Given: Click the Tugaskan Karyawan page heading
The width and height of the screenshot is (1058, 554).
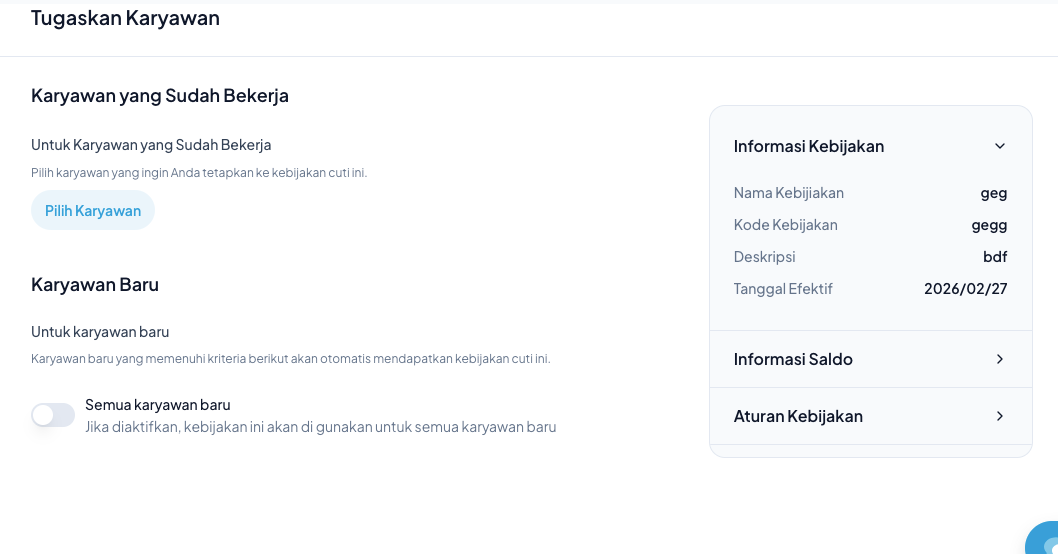Looking at the screenshot, I should pyautogui.click(x=125, y=18).
